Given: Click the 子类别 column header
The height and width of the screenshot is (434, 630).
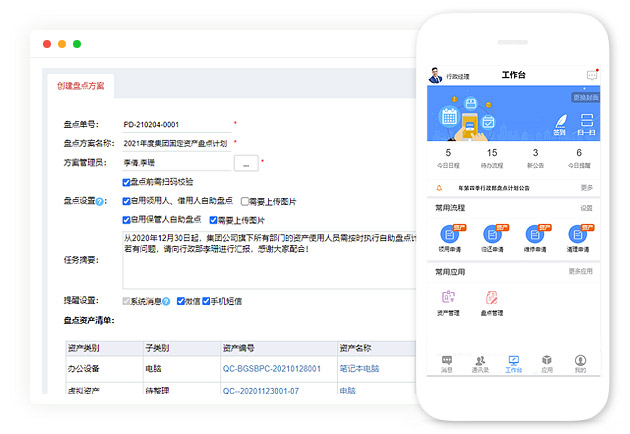Looking at the screenshot, I should (x=182, y=348).
